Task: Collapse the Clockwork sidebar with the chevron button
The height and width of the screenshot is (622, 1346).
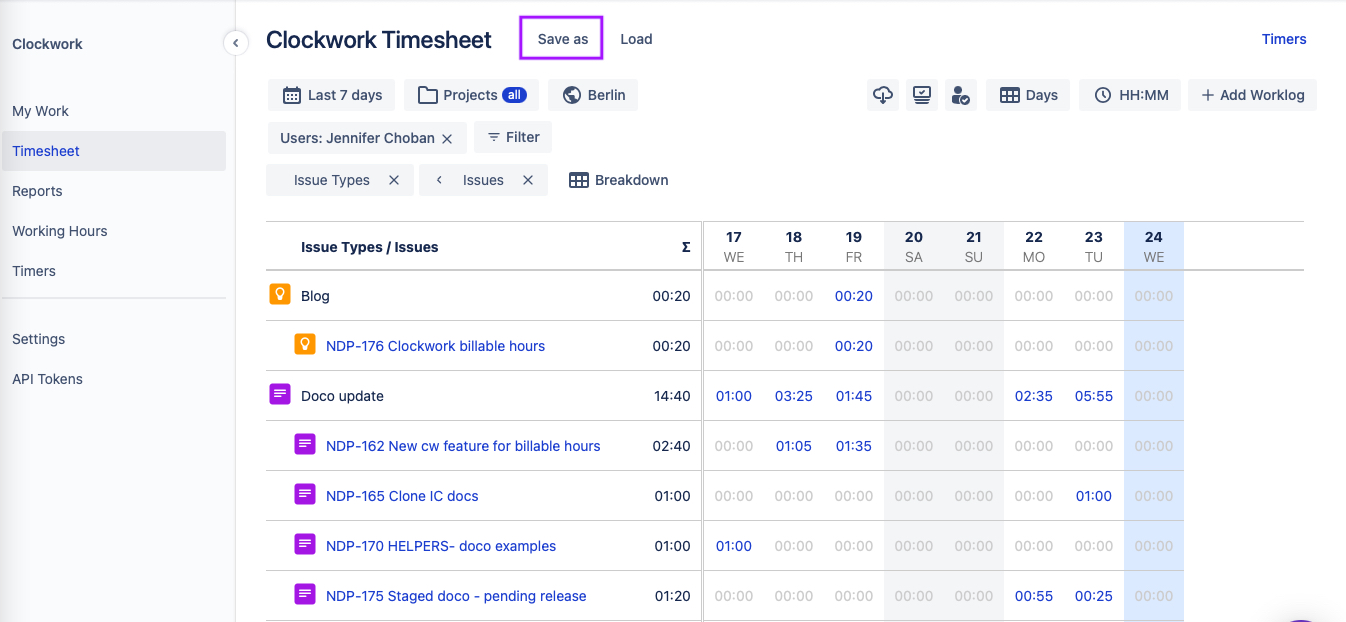Action: click(235, 43)
